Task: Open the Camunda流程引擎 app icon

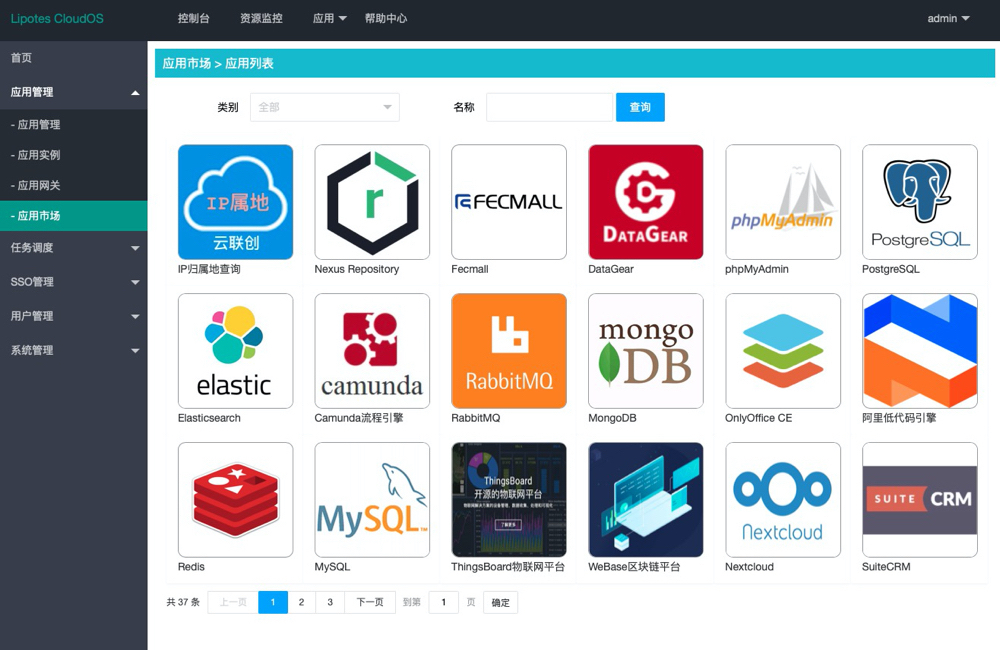Action: tap(372, 351)
